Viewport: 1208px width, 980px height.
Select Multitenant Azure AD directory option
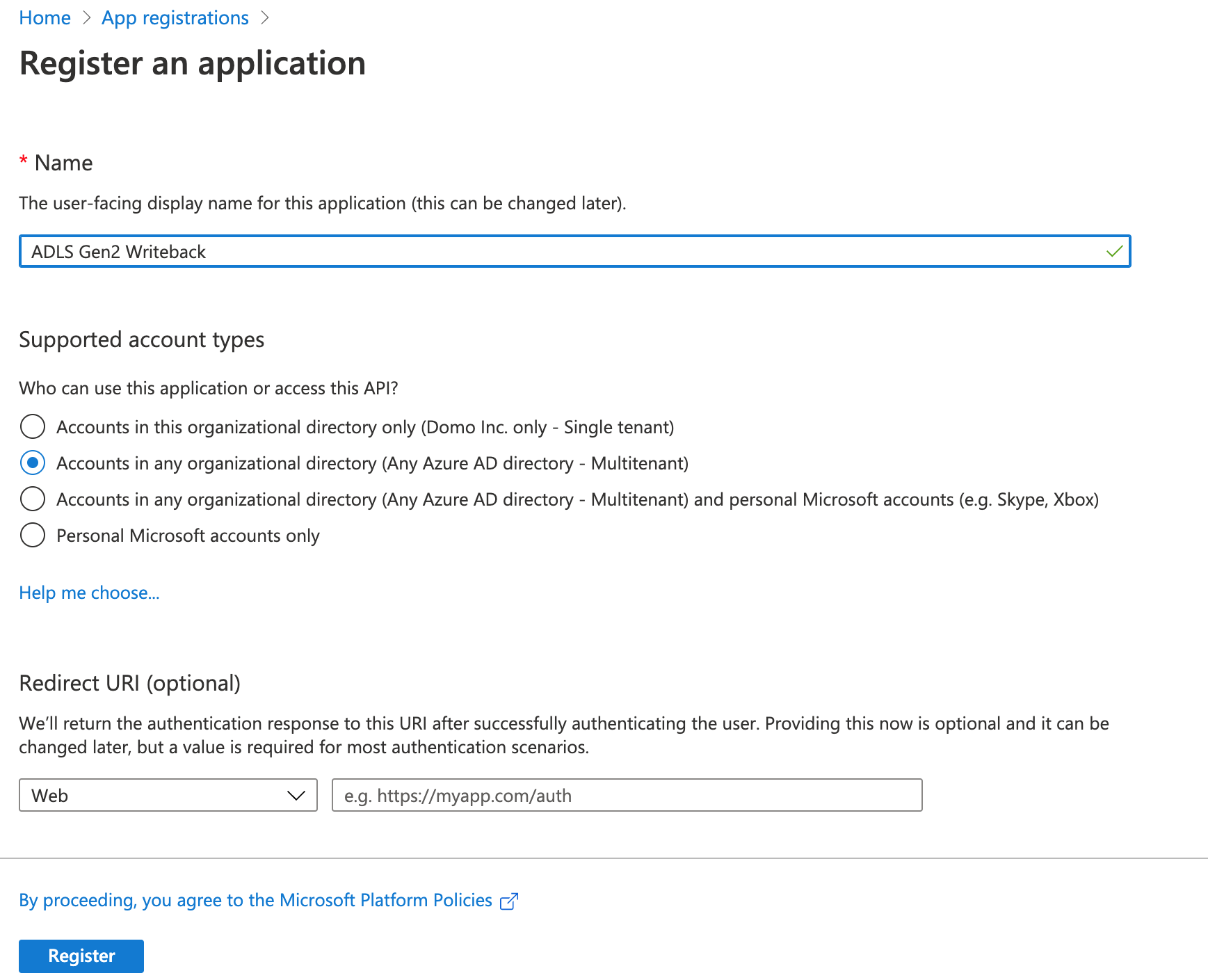point(33,463)
